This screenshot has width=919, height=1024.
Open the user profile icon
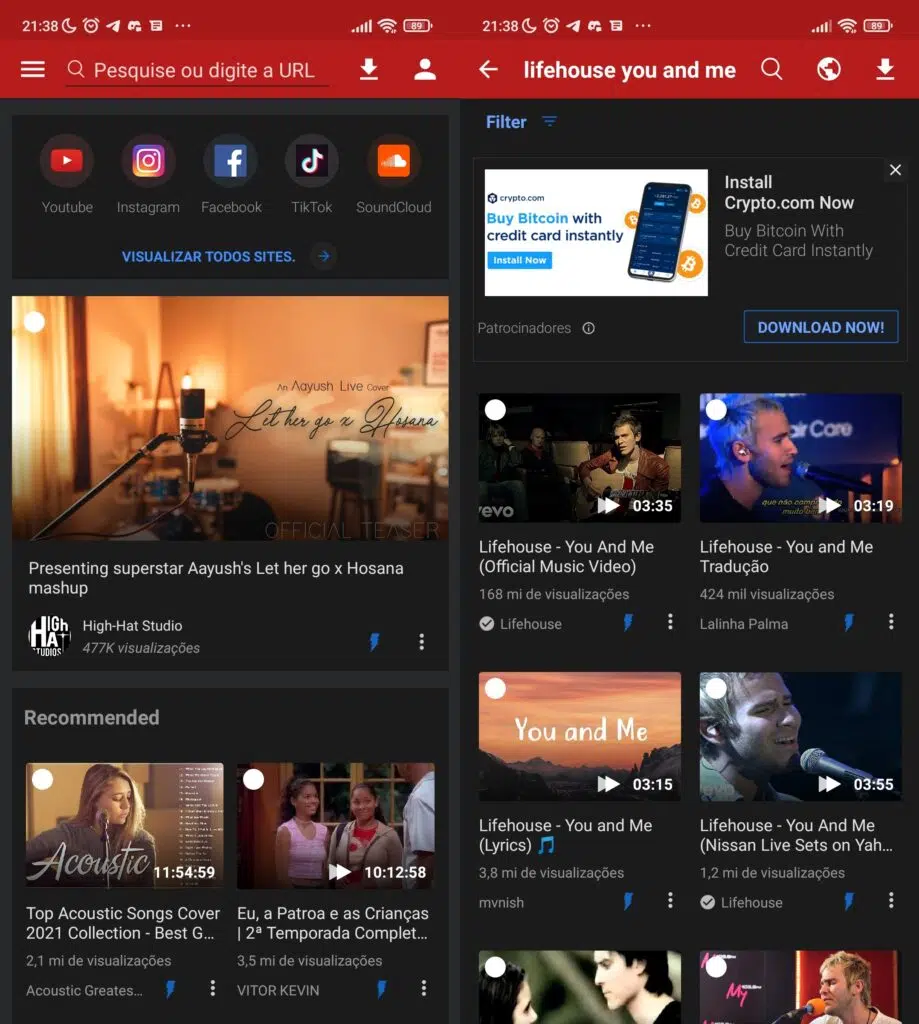(x=424, y=70)
